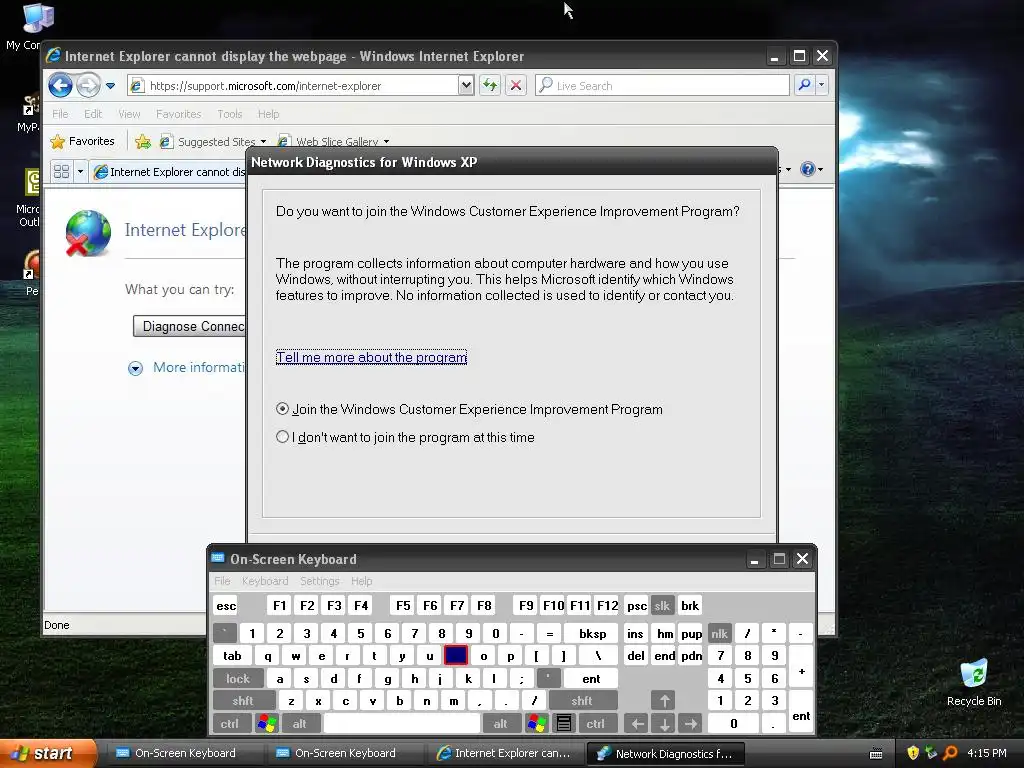
Task: Toggle the nlk num lock key
Action: [x=719, y=633]
